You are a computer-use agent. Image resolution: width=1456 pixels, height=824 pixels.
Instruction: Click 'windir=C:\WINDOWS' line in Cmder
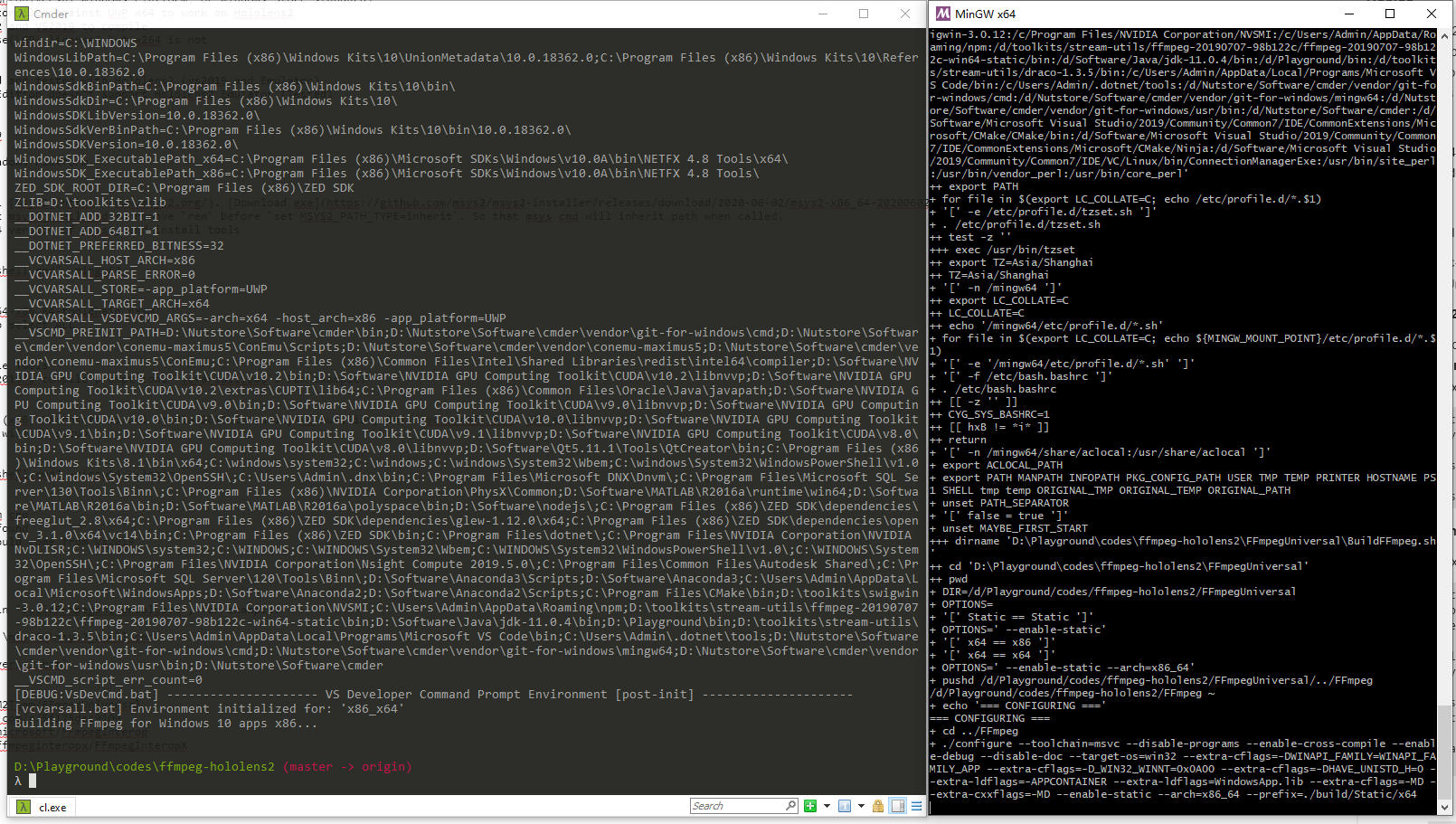tap(75, 43)
